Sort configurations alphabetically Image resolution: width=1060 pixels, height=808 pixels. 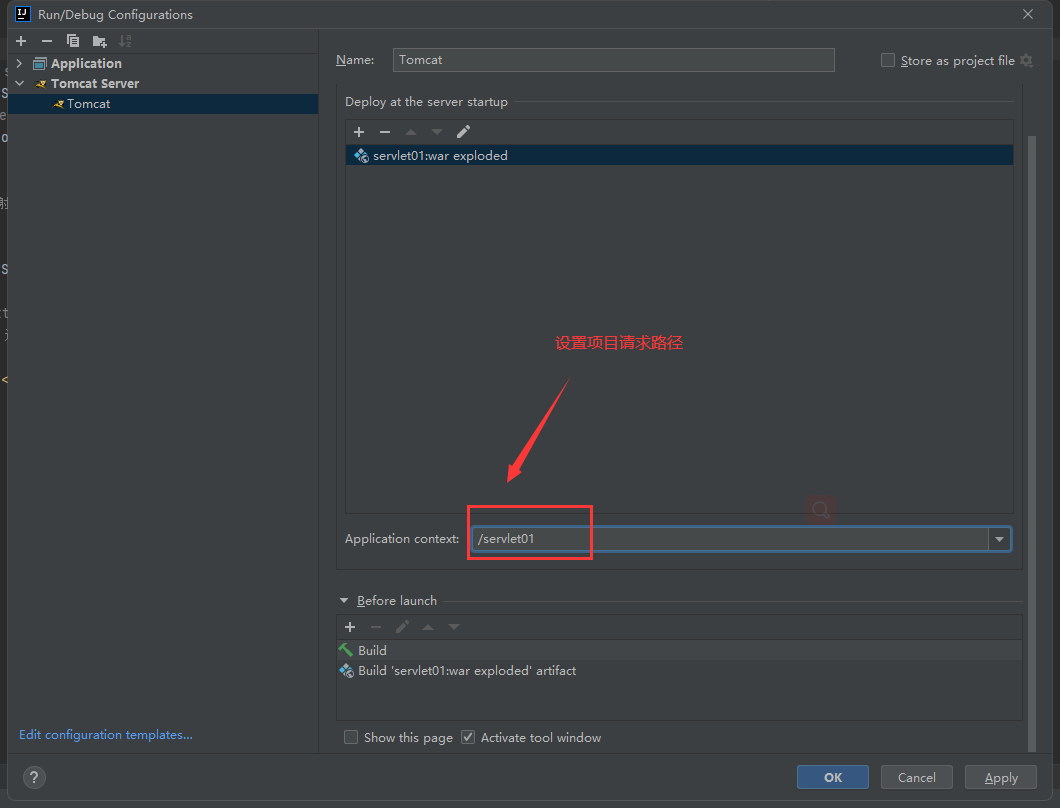click(125, 41)
